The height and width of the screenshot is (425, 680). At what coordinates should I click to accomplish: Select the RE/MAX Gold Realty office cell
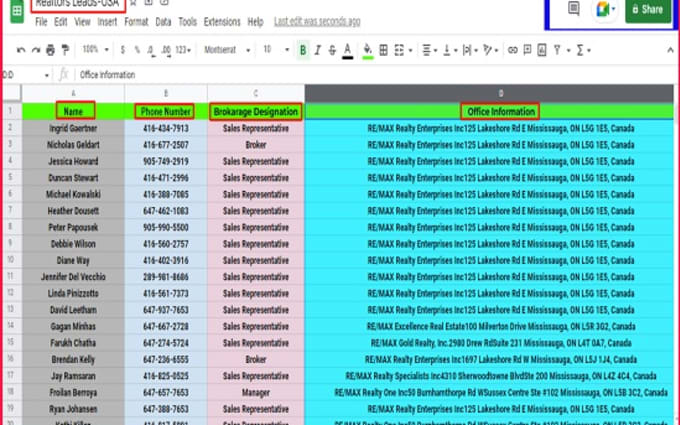tap(489, 343)
